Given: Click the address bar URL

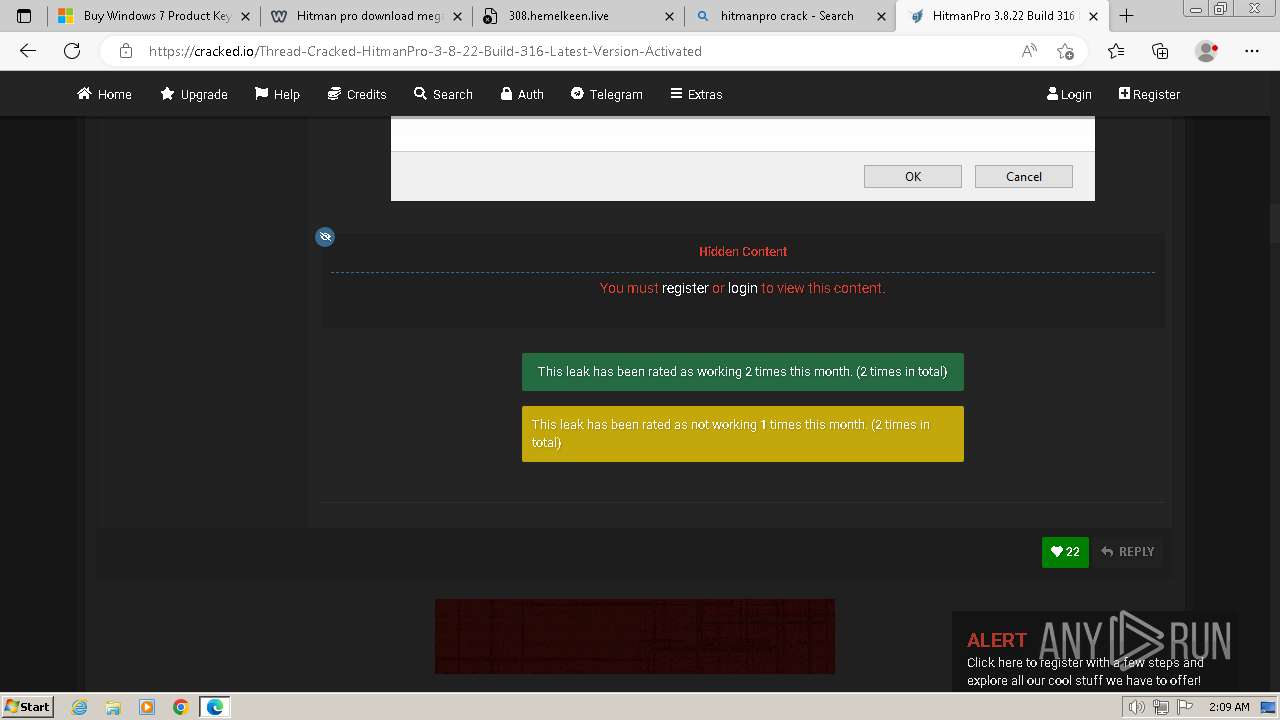Looking at the screenshot, I should [425, 51].
